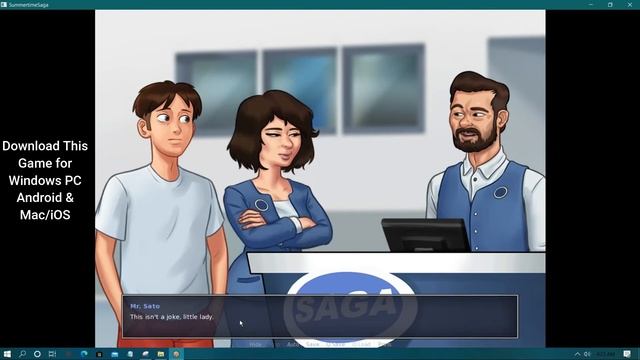The image size is (640, 360).
Task: Minimize the SummertimeSaga window
Action: [x=591, y=4]
